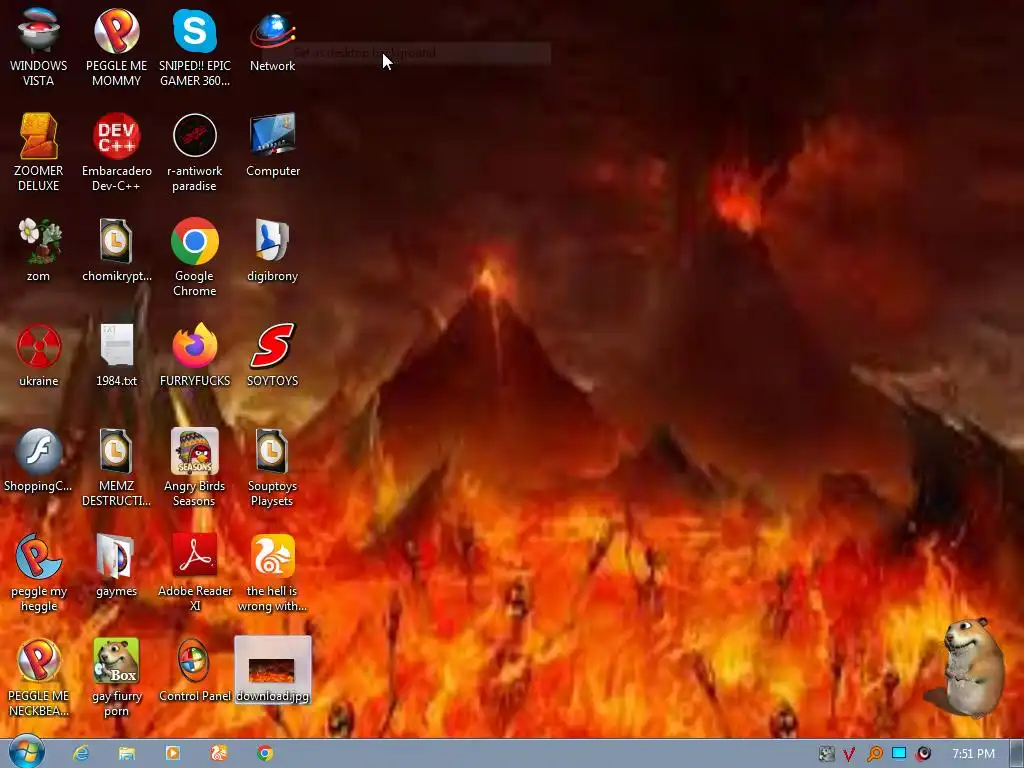Launch Internet Explorer from the taskbar
The image size is (1024, 768).
(x=80, y=754)
